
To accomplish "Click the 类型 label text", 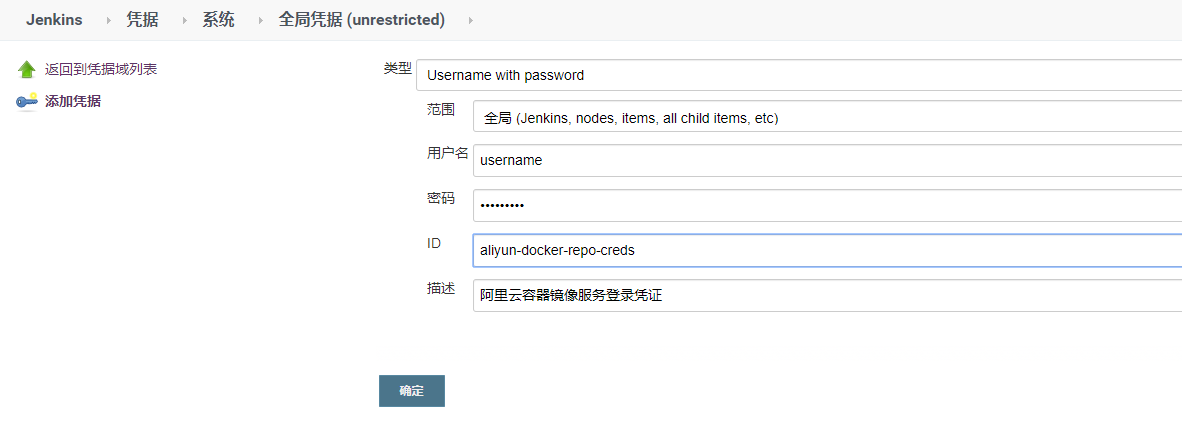I will click(x=398, y=69).
